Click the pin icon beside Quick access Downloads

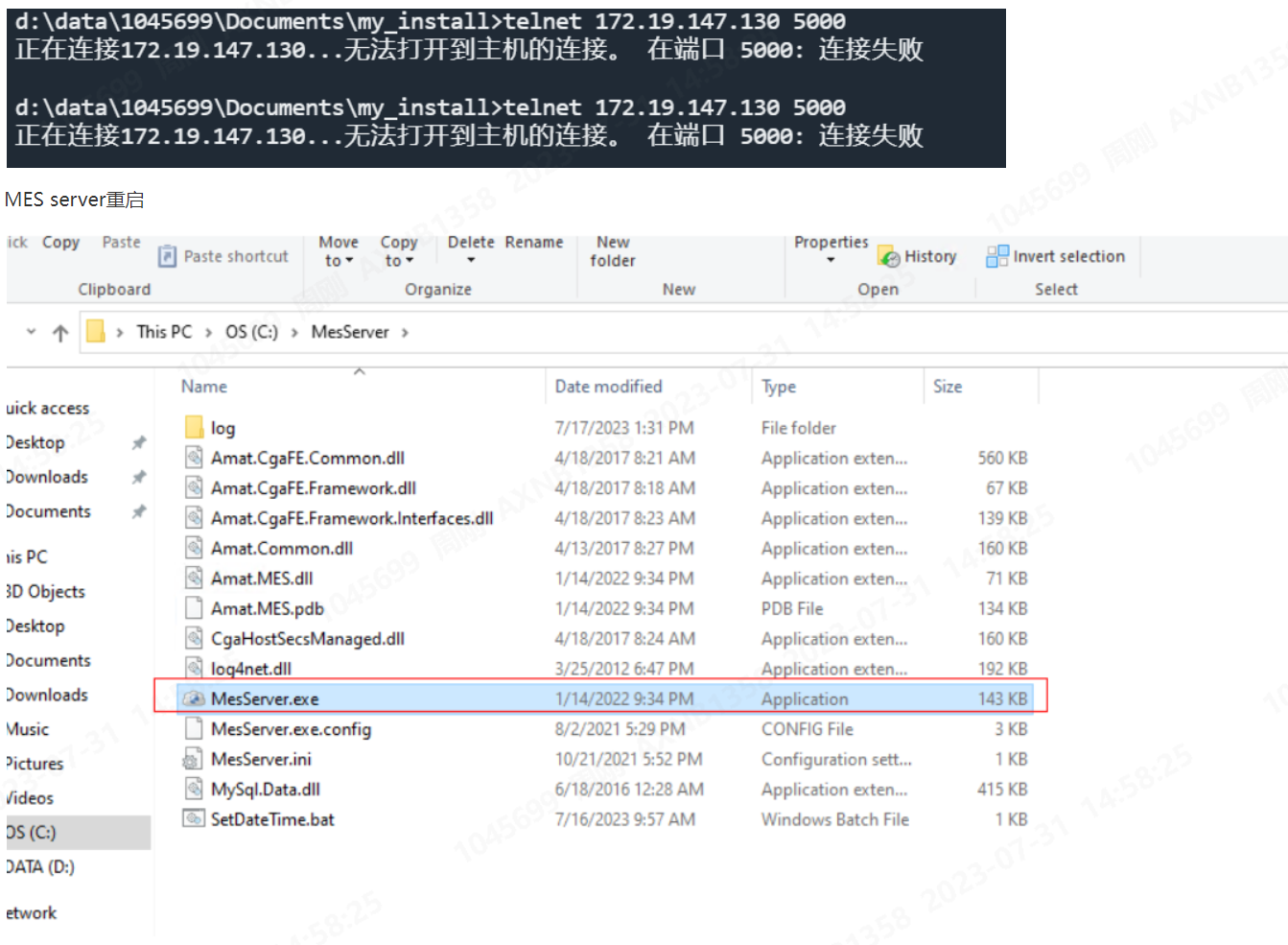coord(139,477)
